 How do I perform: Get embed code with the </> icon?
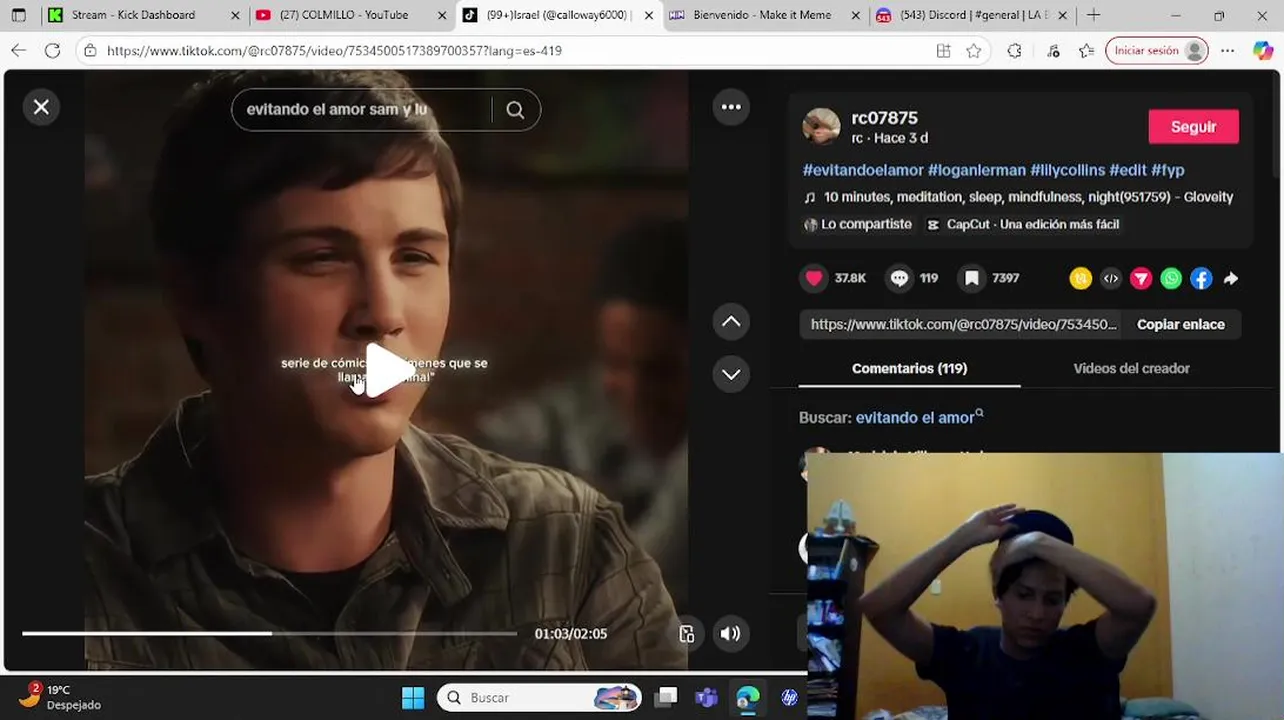(1111, 279)
